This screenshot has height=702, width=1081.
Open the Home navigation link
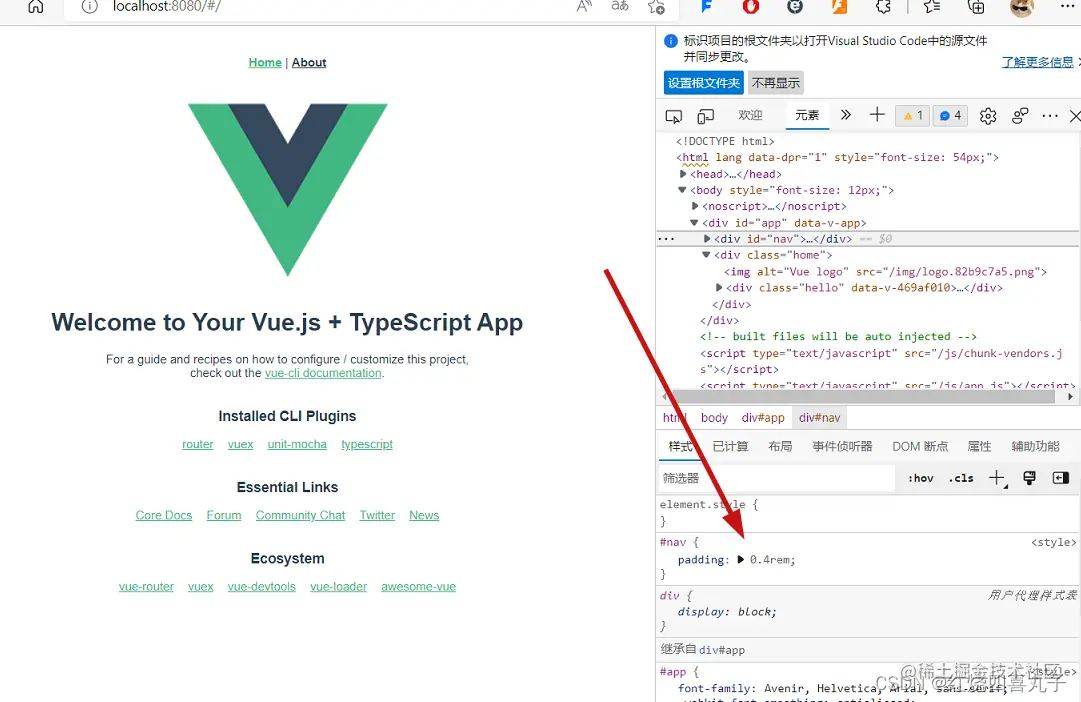[265, 62]
